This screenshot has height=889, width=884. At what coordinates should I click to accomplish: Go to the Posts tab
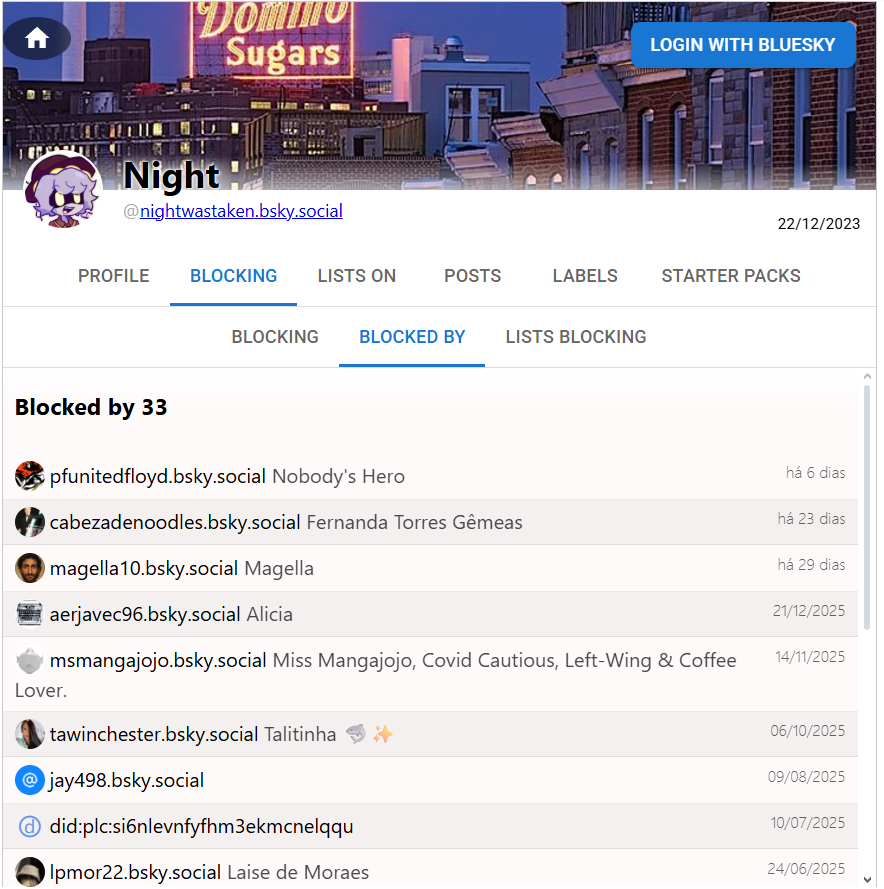tap(473, 276)
